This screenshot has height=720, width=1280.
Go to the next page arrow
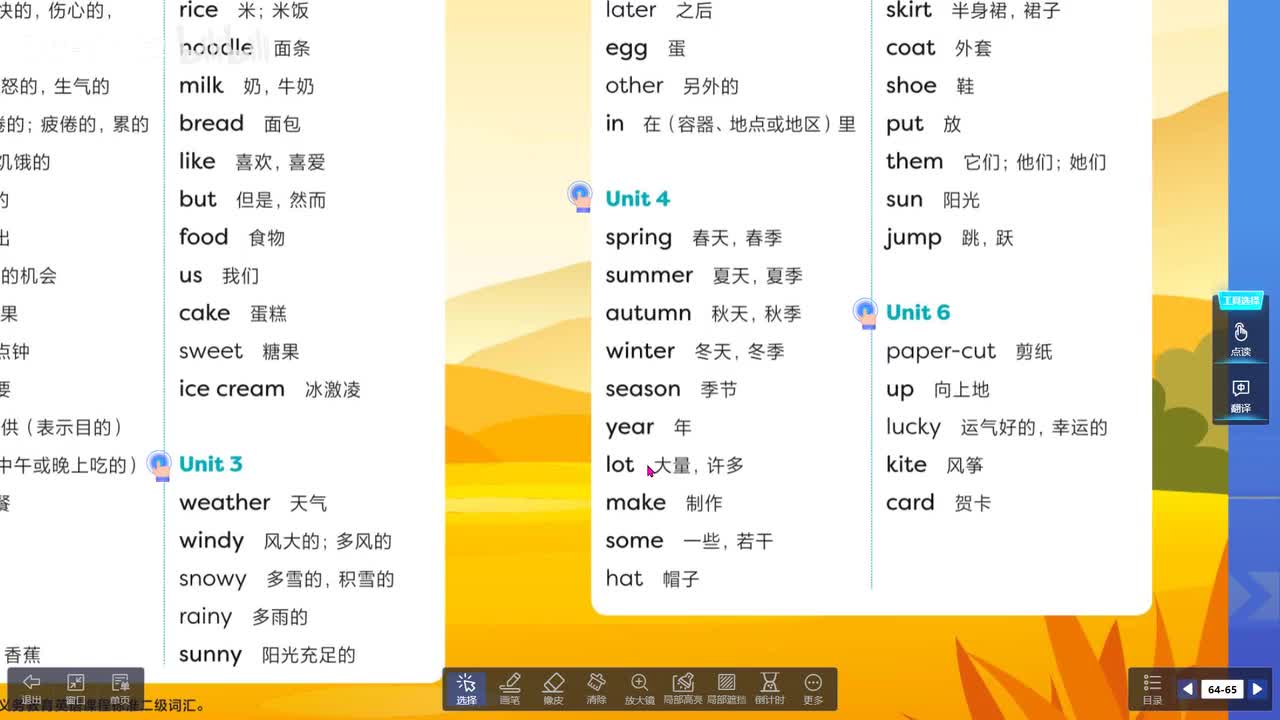tap(1258, 689)
